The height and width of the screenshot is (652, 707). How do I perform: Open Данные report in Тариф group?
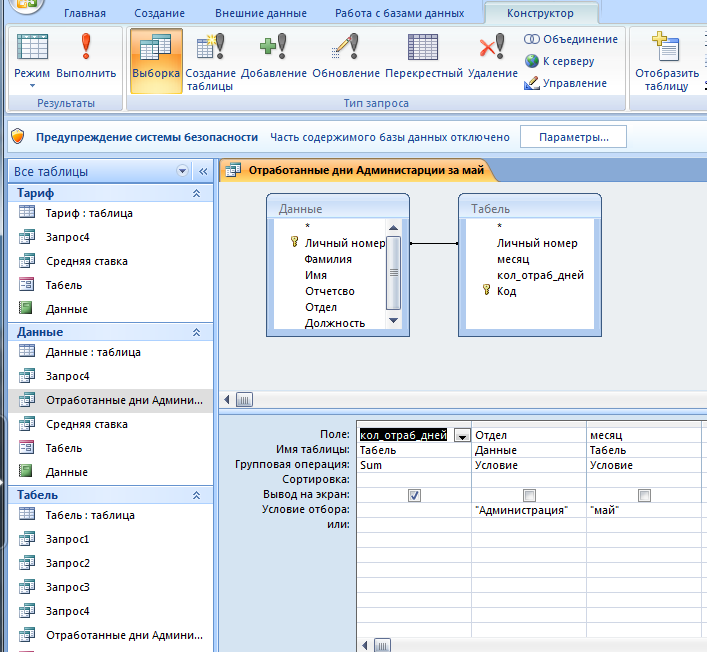coord(110,309)
